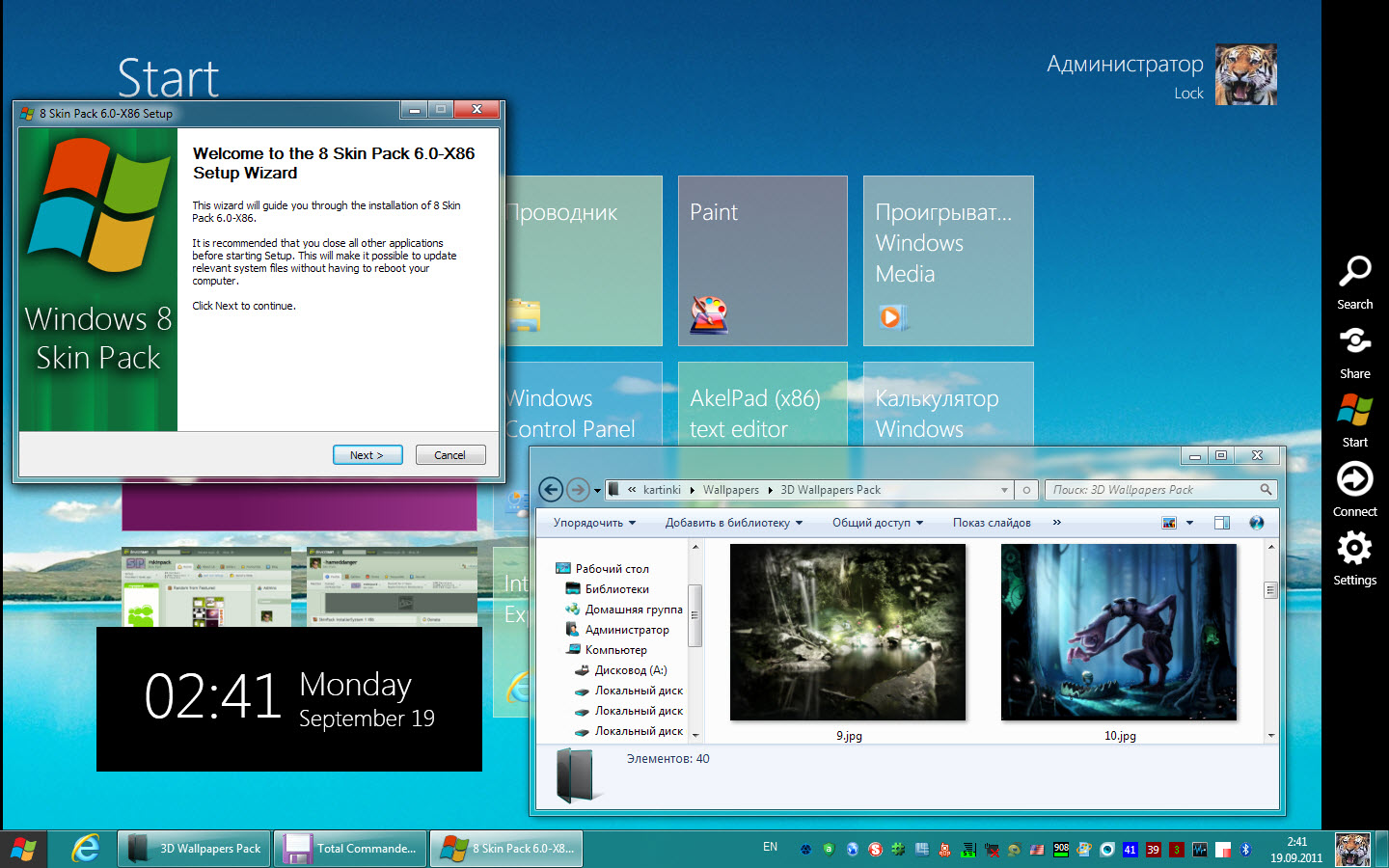Start Показ слайдов slideshow
Screen dimensions: 1389x868
click(992, 523)
